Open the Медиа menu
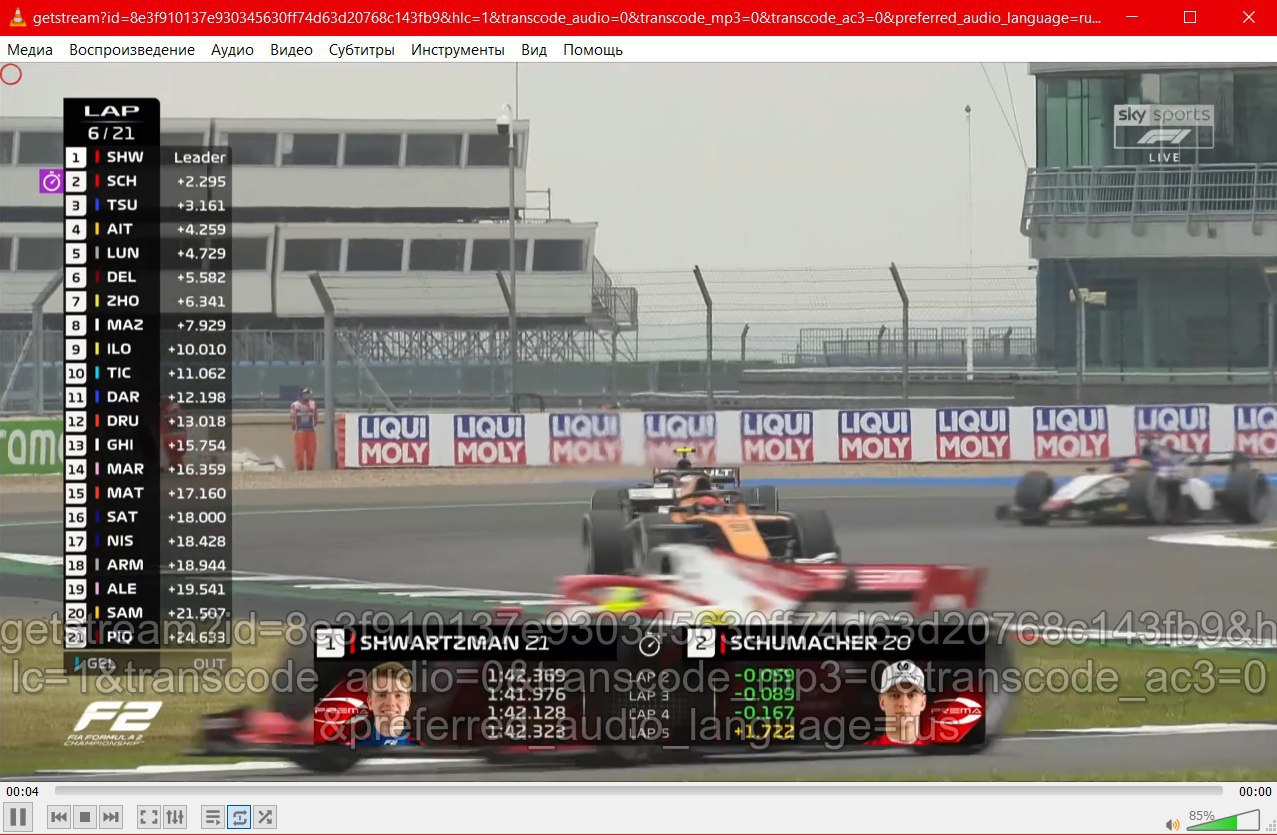1277x835 pixels. tap(30, 49)
